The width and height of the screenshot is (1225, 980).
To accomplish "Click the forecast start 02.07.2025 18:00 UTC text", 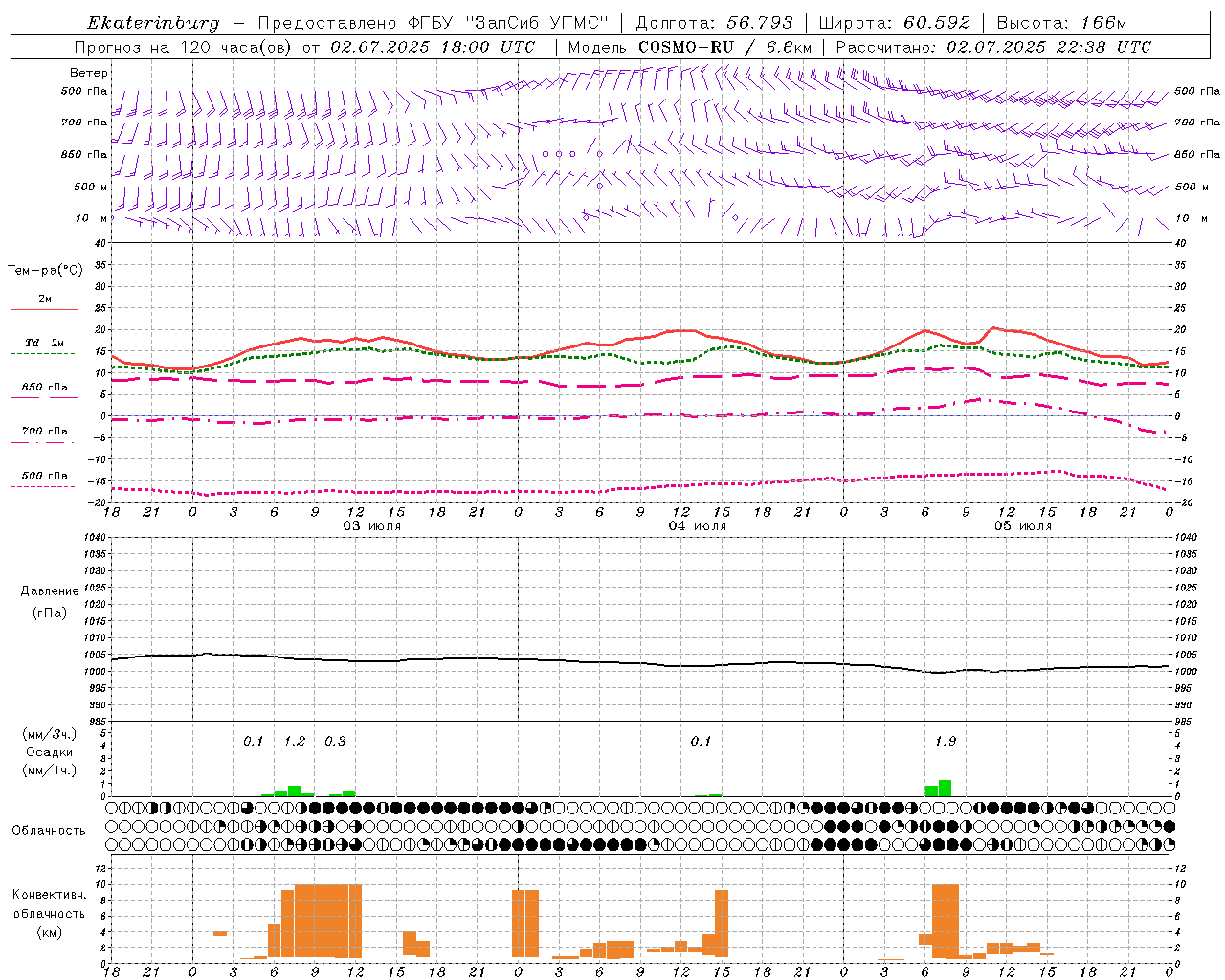I will click(434, 47).
